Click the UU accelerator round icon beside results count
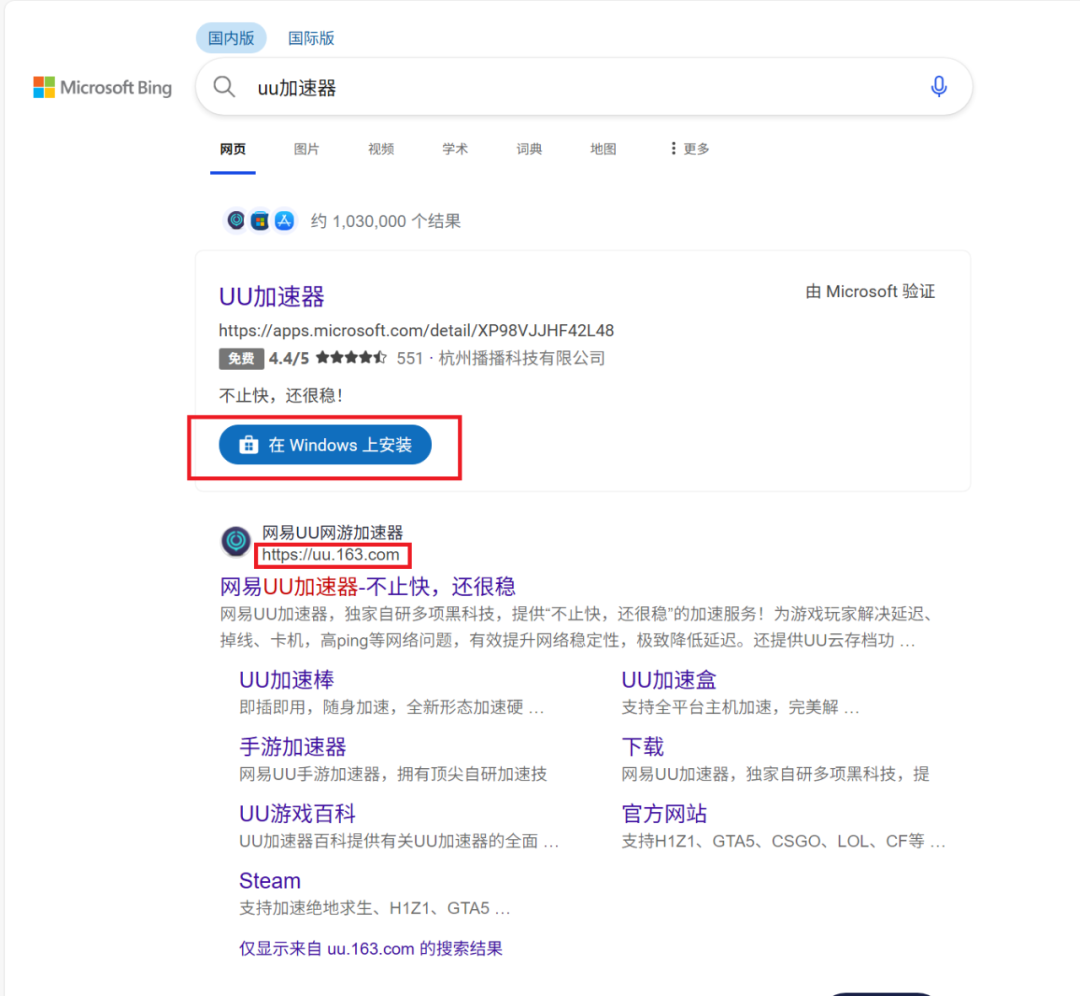 coord(236,220)
